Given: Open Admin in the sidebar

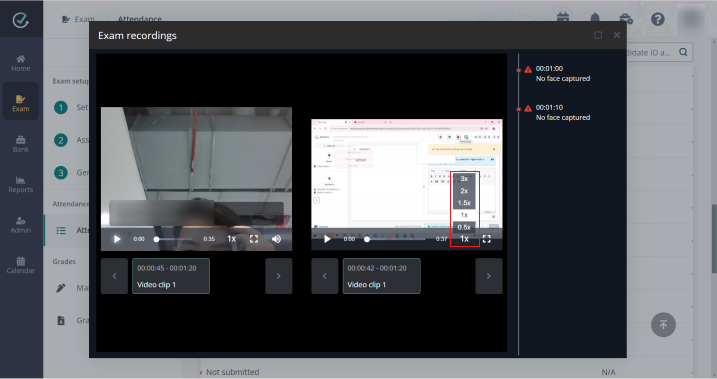Looking at the screenshot, I should pos(21,225).
